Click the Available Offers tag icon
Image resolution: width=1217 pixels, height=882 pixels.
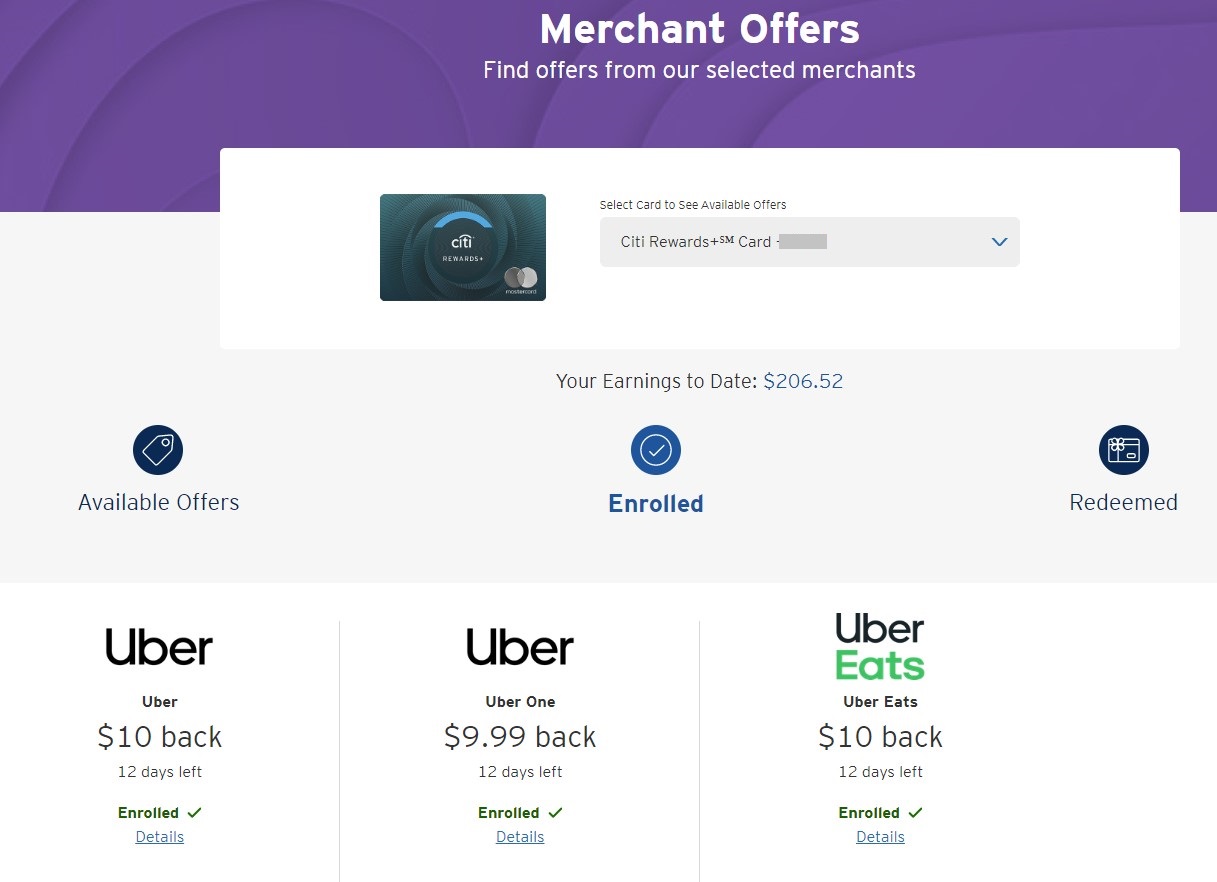click(158, 449)
